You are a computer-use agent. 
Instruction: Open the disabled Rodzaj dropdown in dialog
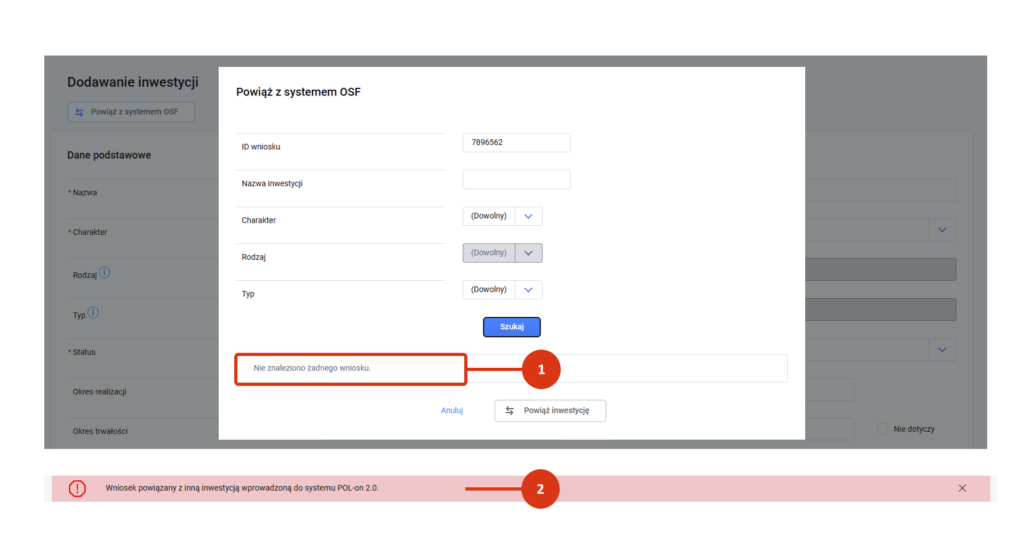(x=502, y=253)
